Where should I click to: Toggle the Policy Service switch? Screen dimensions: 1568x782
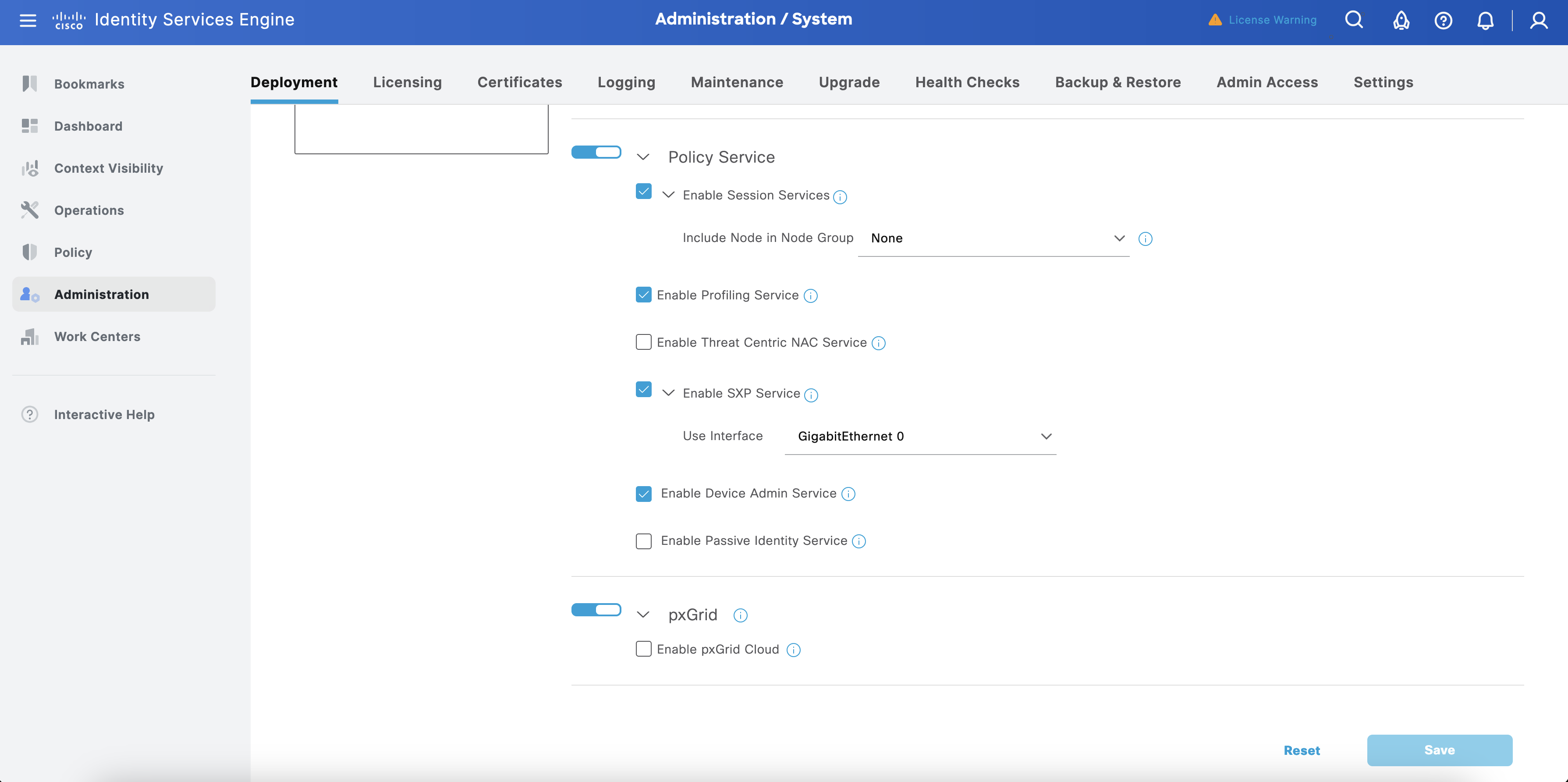(596, 152)
